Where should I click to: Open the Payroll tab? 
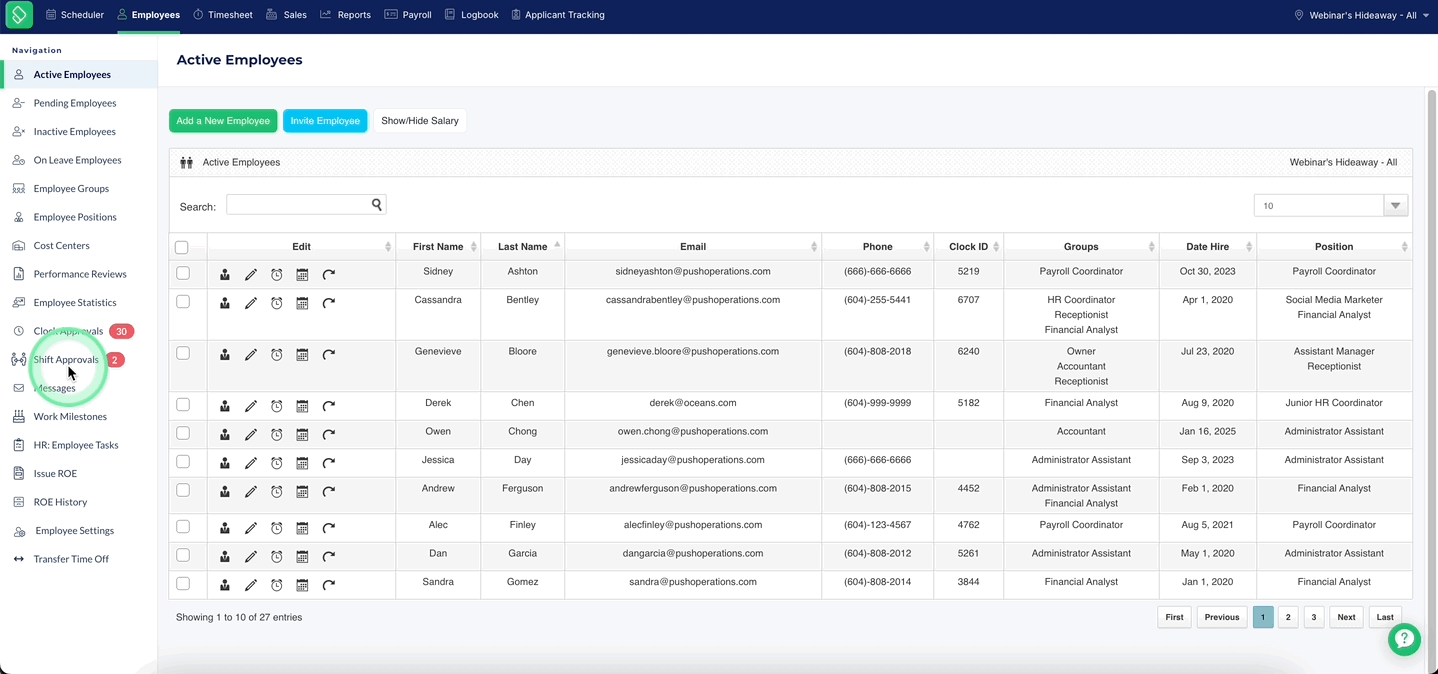coord(408,15)
